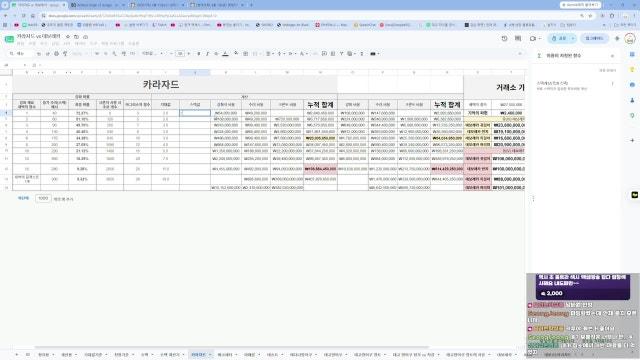Open the font family dropdown
The image size is (640, 360).
(152, 54)
